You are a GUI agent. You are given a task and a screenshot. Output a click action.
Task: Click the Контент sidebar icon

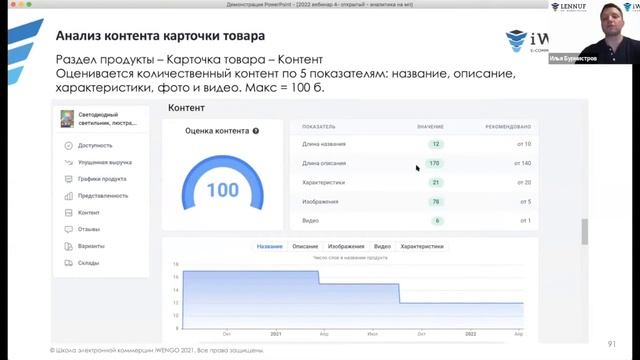tap(69, 213)
